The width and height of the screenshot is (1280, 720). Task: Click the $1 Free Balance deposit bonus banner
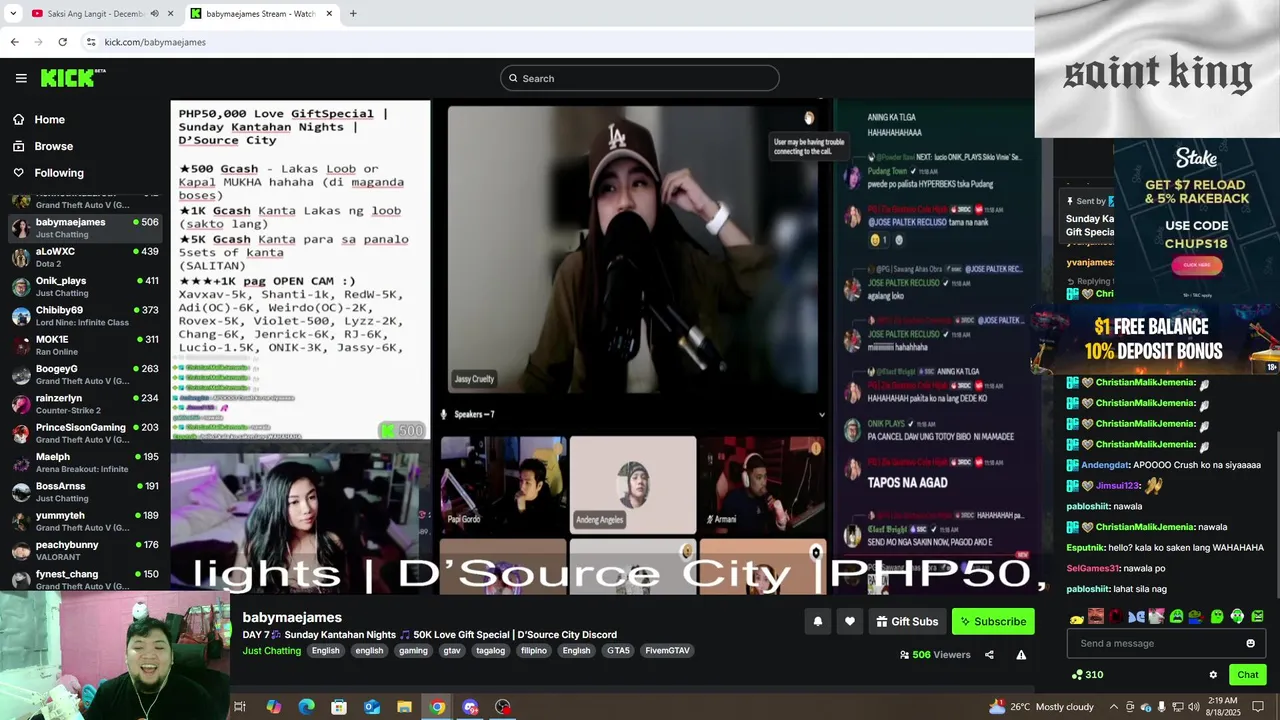[1157, 340]
